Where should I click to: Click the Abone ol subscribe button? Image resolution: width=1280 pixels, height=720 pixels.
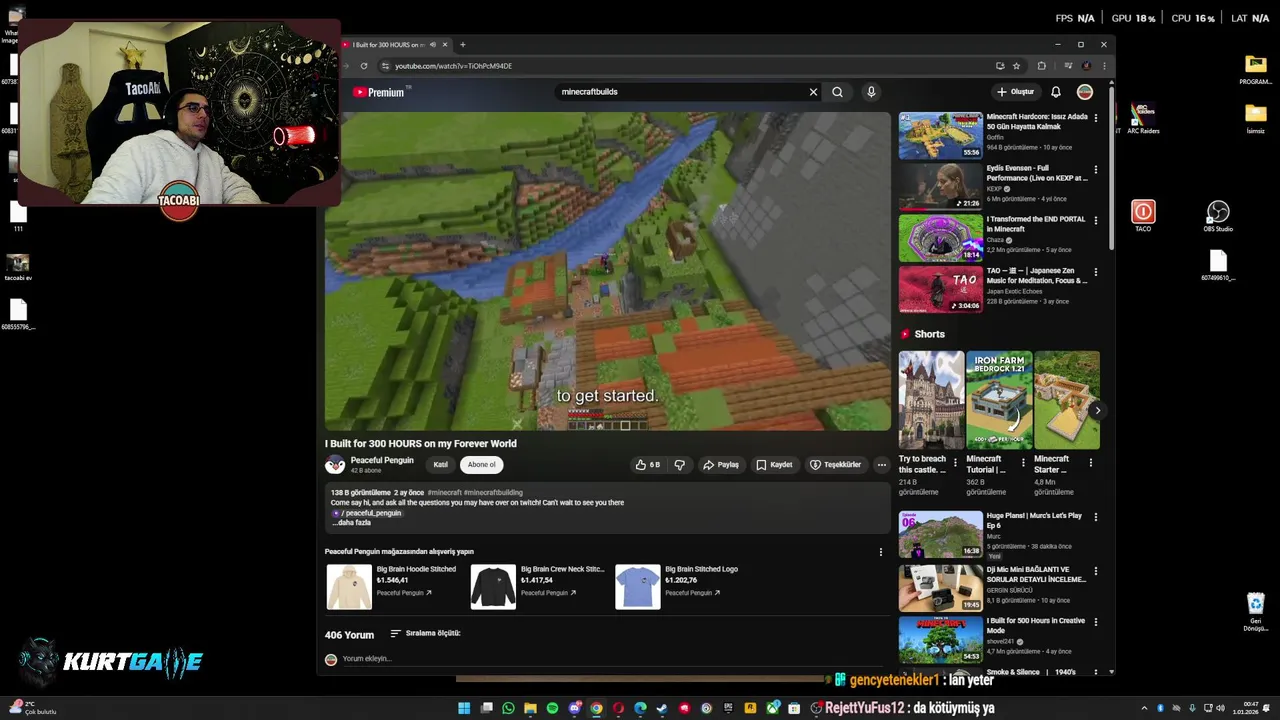pyautogui.click(x=481, y=465)
